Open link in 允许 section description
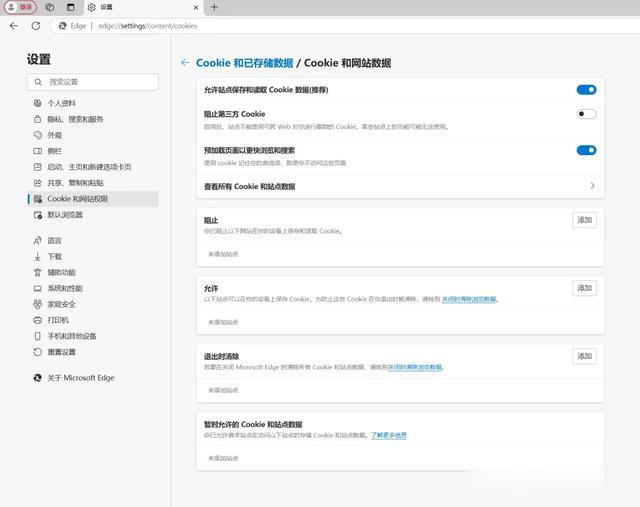Screen dimensions: 640x507 pos(469,299)
